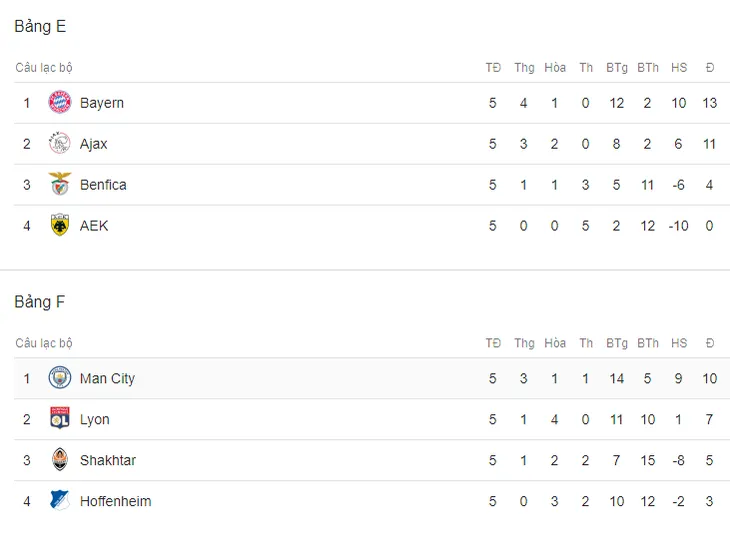
Task: Open the Hoffenheim team name link
Action: pos(115,501)
